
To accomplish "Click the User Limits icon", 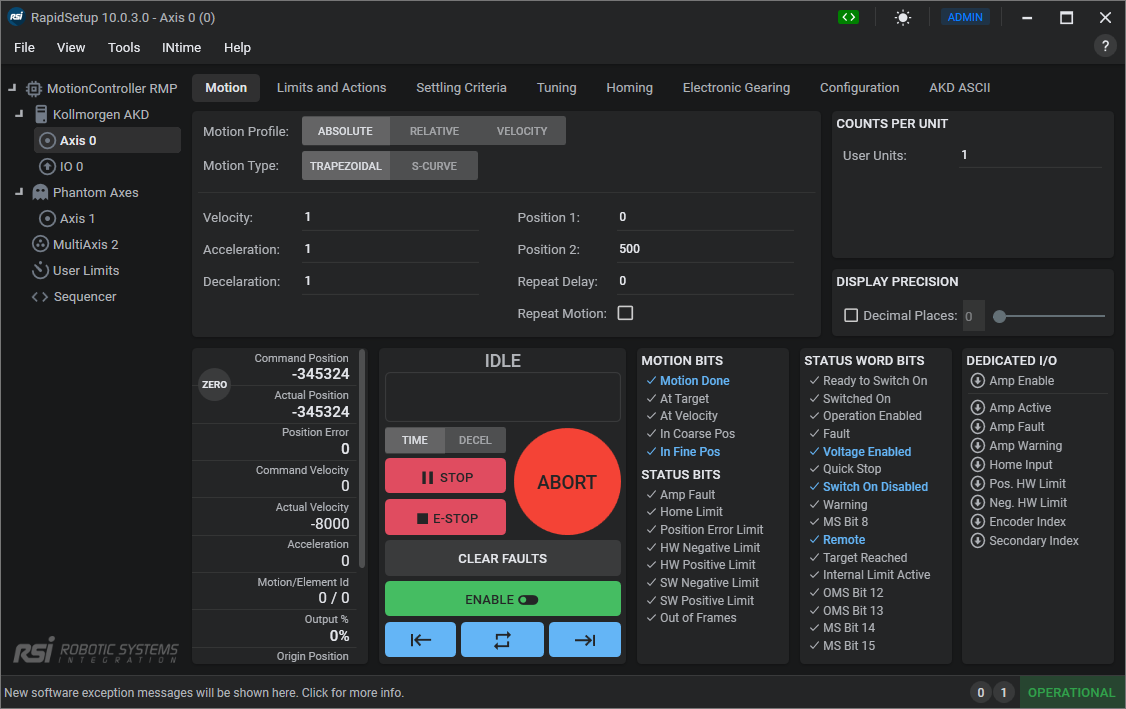I will [x=40, y=270].
